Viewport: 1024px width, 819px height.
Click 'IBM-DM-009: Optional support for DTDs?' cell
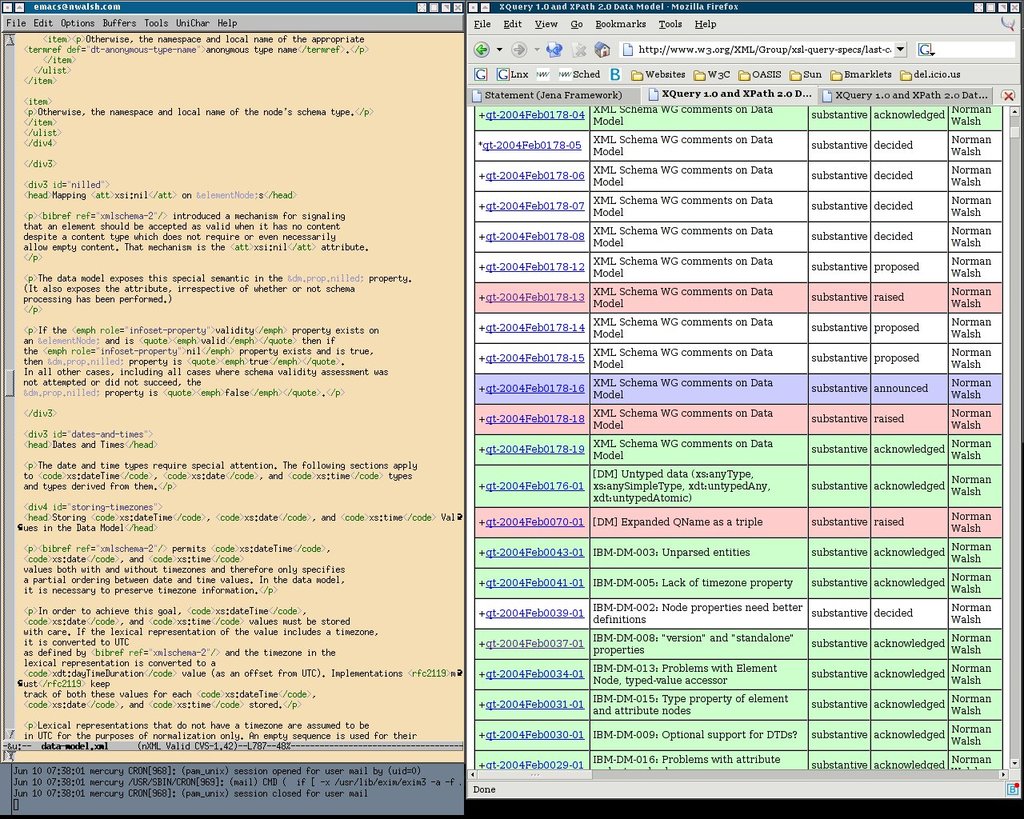(x=698, y=735)
